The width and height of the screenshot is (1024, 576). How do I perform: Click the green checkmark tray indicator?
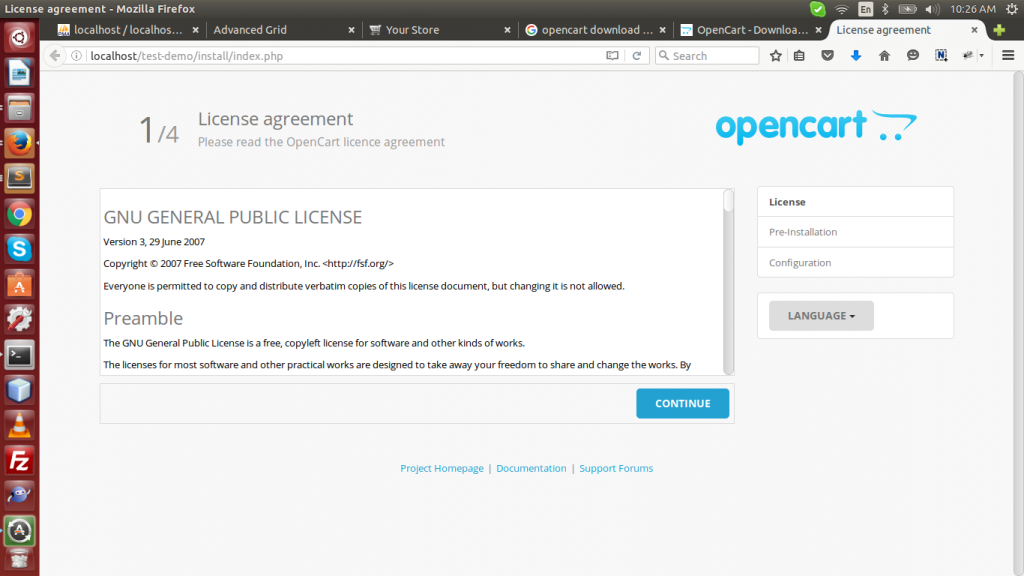tap(818, 9)
